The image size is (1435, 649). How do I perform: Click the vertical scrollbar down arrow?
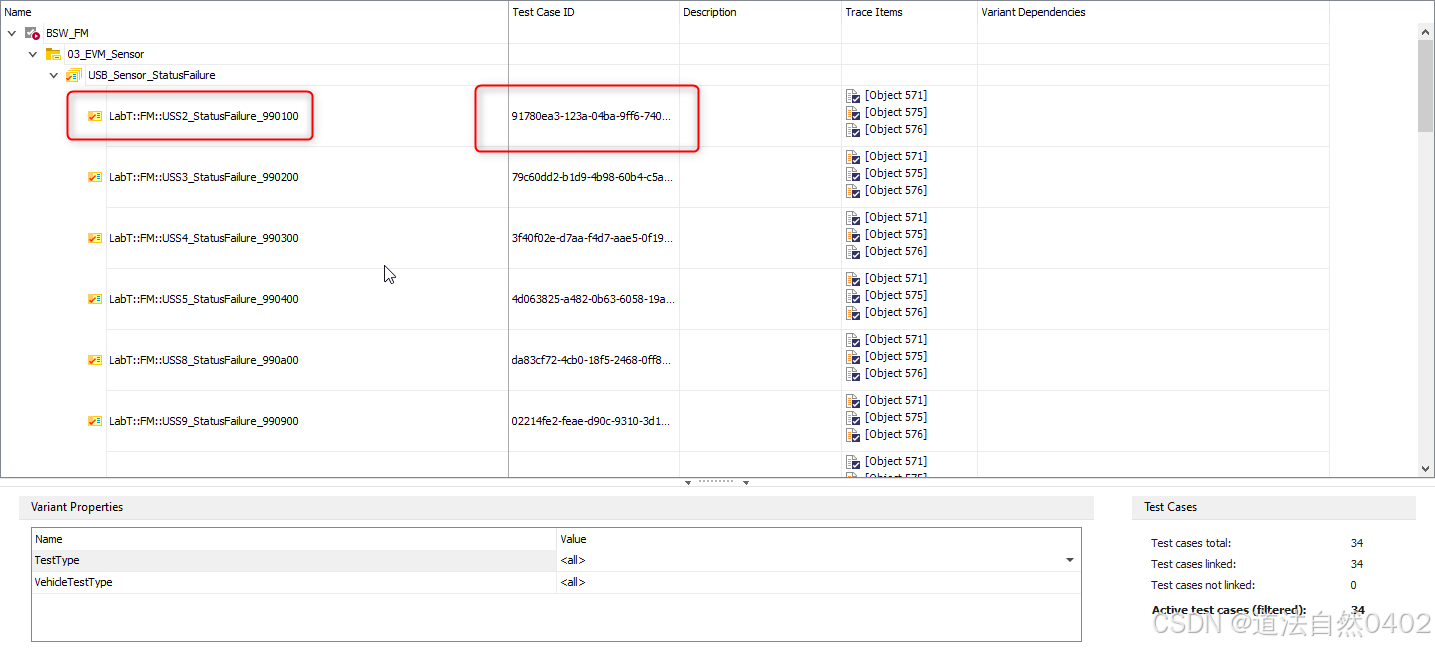tap(1425, 468)
